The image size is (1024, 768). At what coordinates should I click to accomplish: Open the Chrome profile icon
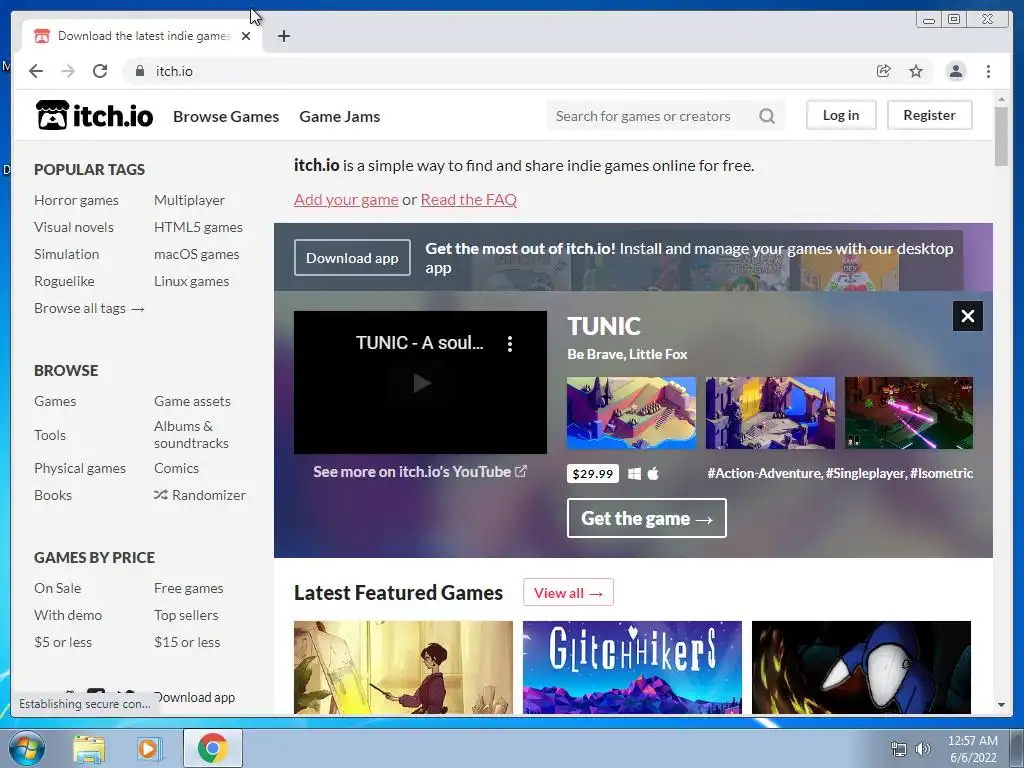(x=955, y=71)
